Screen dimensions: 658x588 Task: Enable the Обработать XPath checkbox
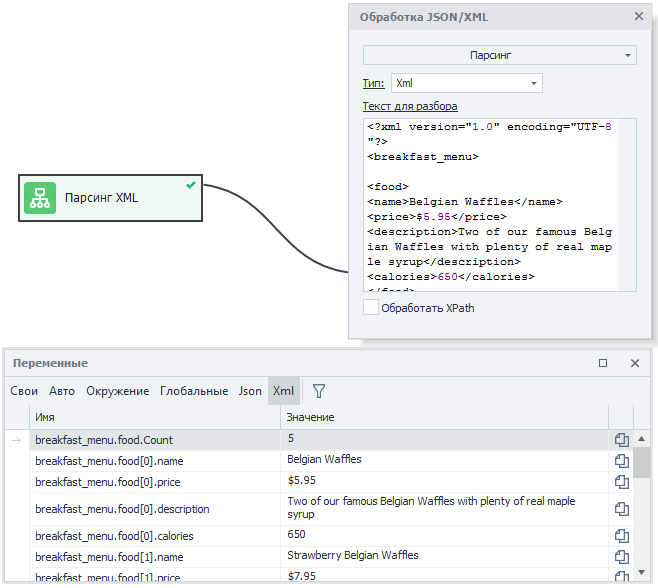(x=371, y=308)
